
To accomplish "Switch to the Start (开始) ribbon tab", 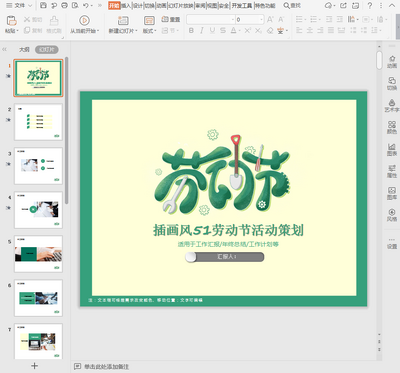I will (x=114, y=6).
